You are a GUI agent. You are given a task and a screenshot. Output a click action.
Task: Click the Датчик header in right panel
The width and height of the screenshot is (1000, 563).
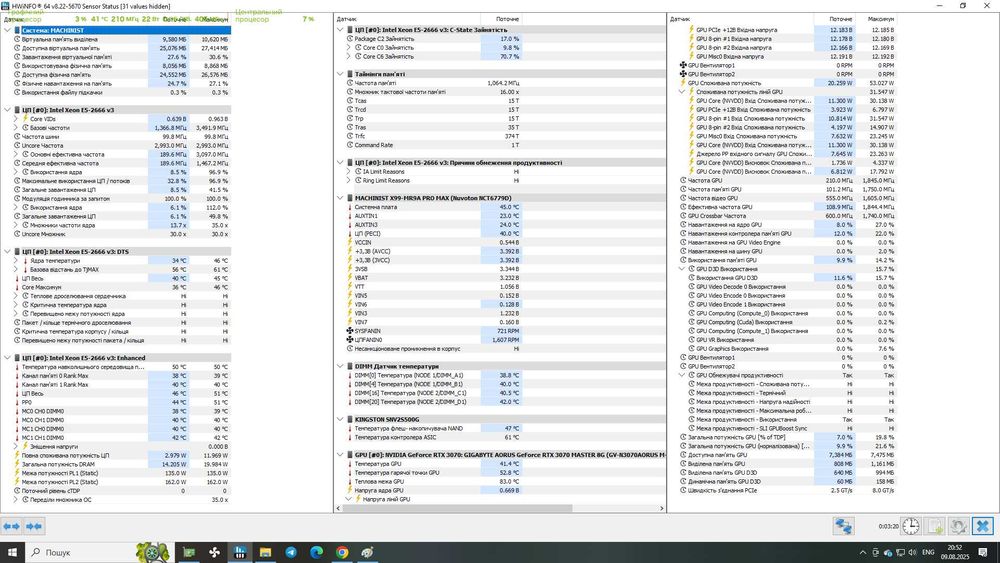point(680,19)
